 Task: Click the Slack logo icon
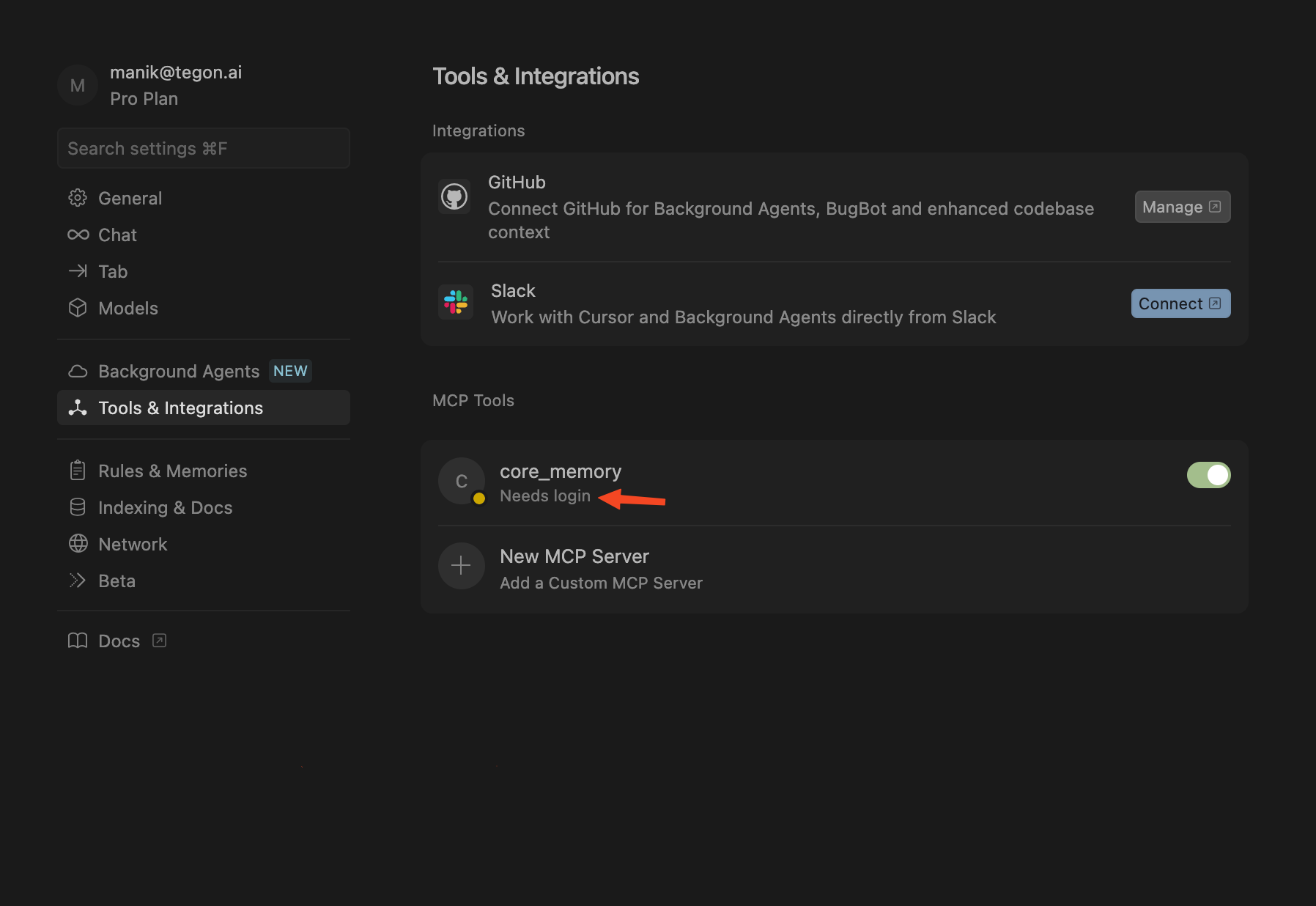tap(456, 302)
